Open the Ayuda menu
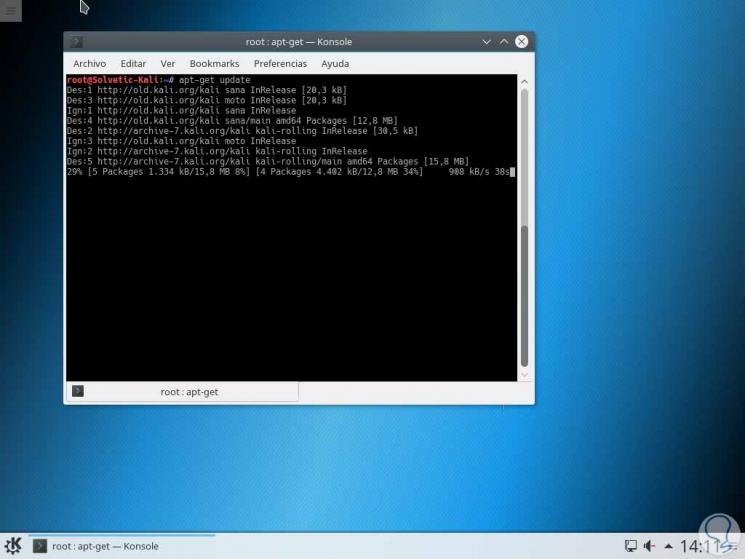Image resolution: width=745 pixels, height=559 pixels. (335, 64)
